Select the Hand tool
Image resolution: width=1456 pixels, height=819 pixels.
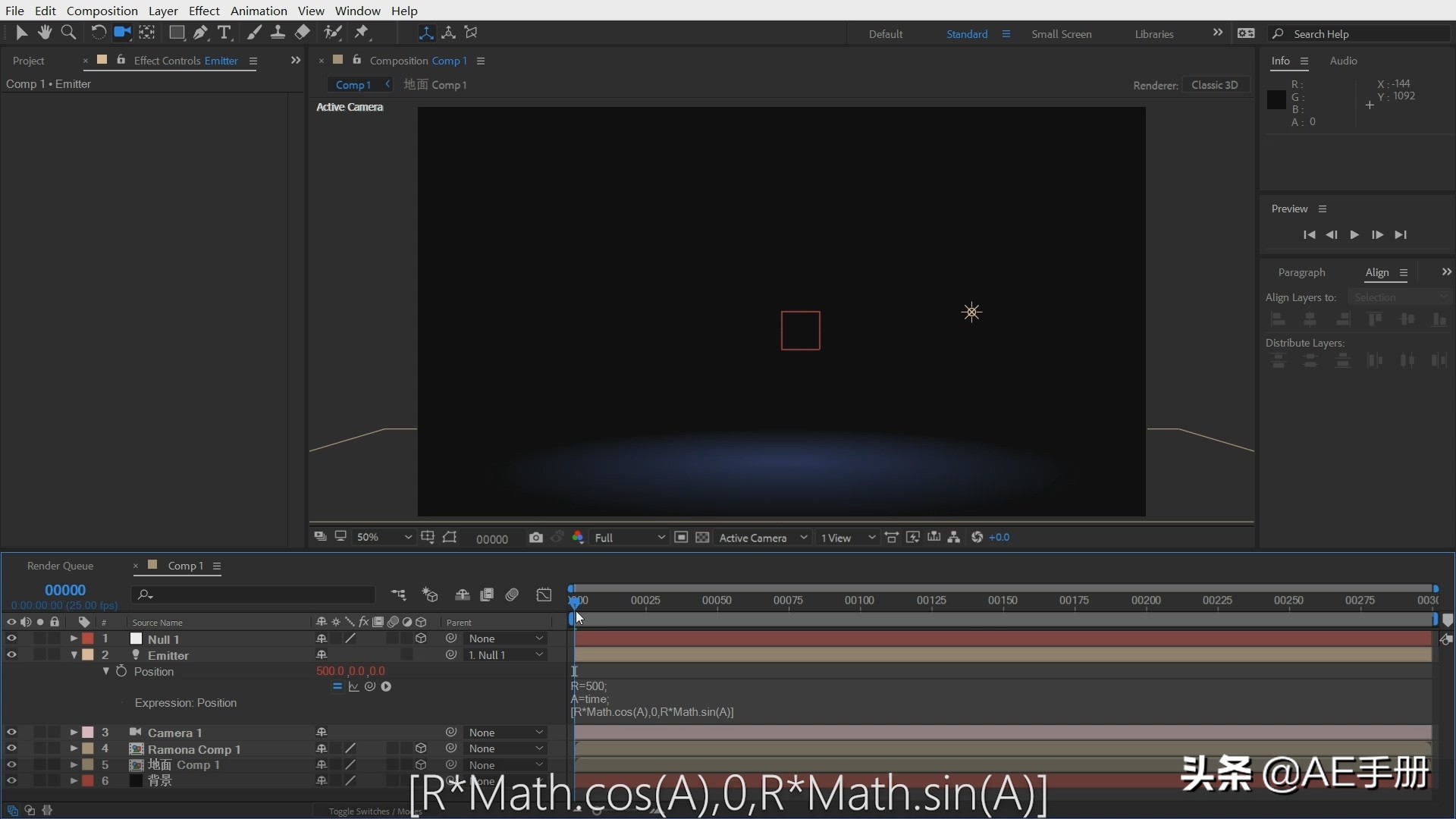(45, 32)
